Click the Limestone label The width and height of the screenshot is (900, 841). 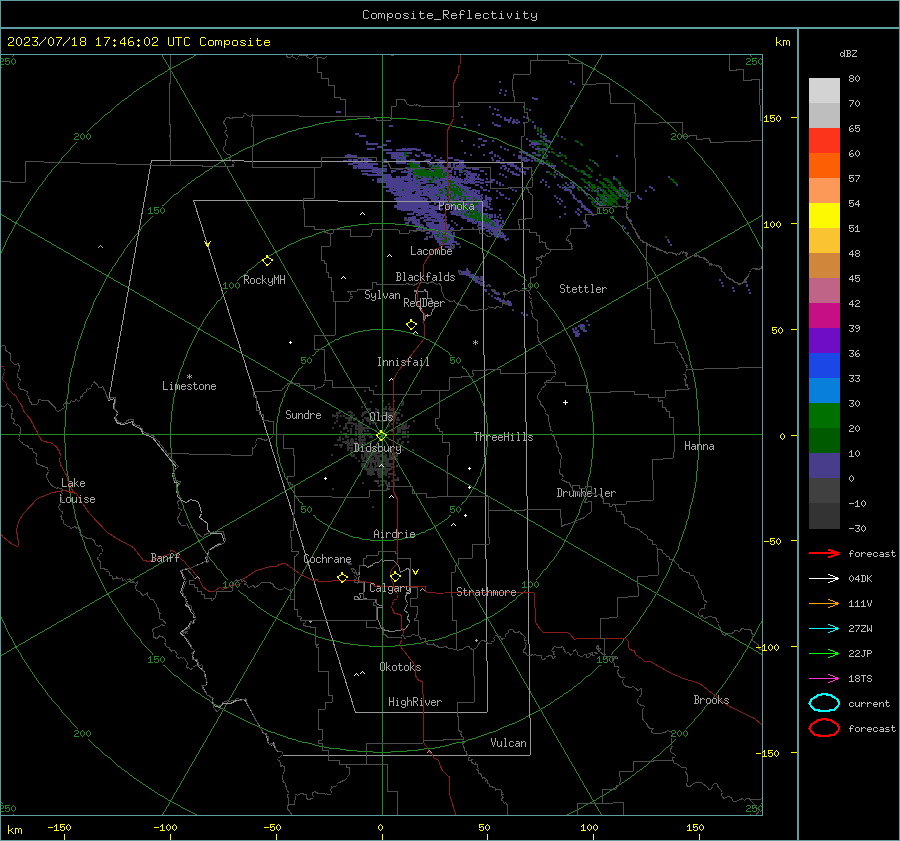189,386
